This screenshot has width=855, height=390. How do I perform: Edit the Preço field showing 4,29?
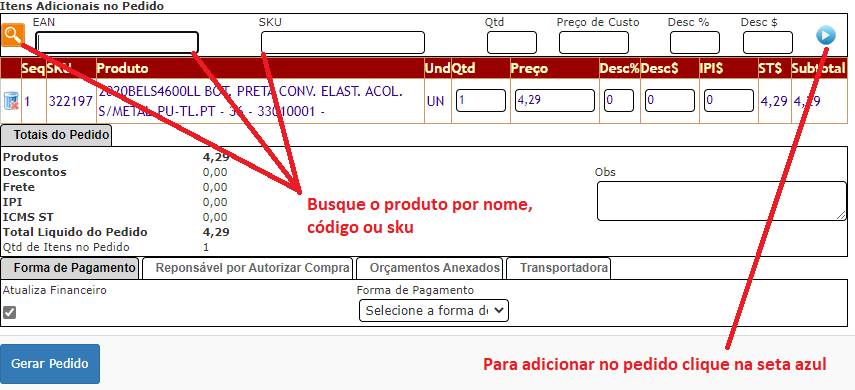[555, 101]
